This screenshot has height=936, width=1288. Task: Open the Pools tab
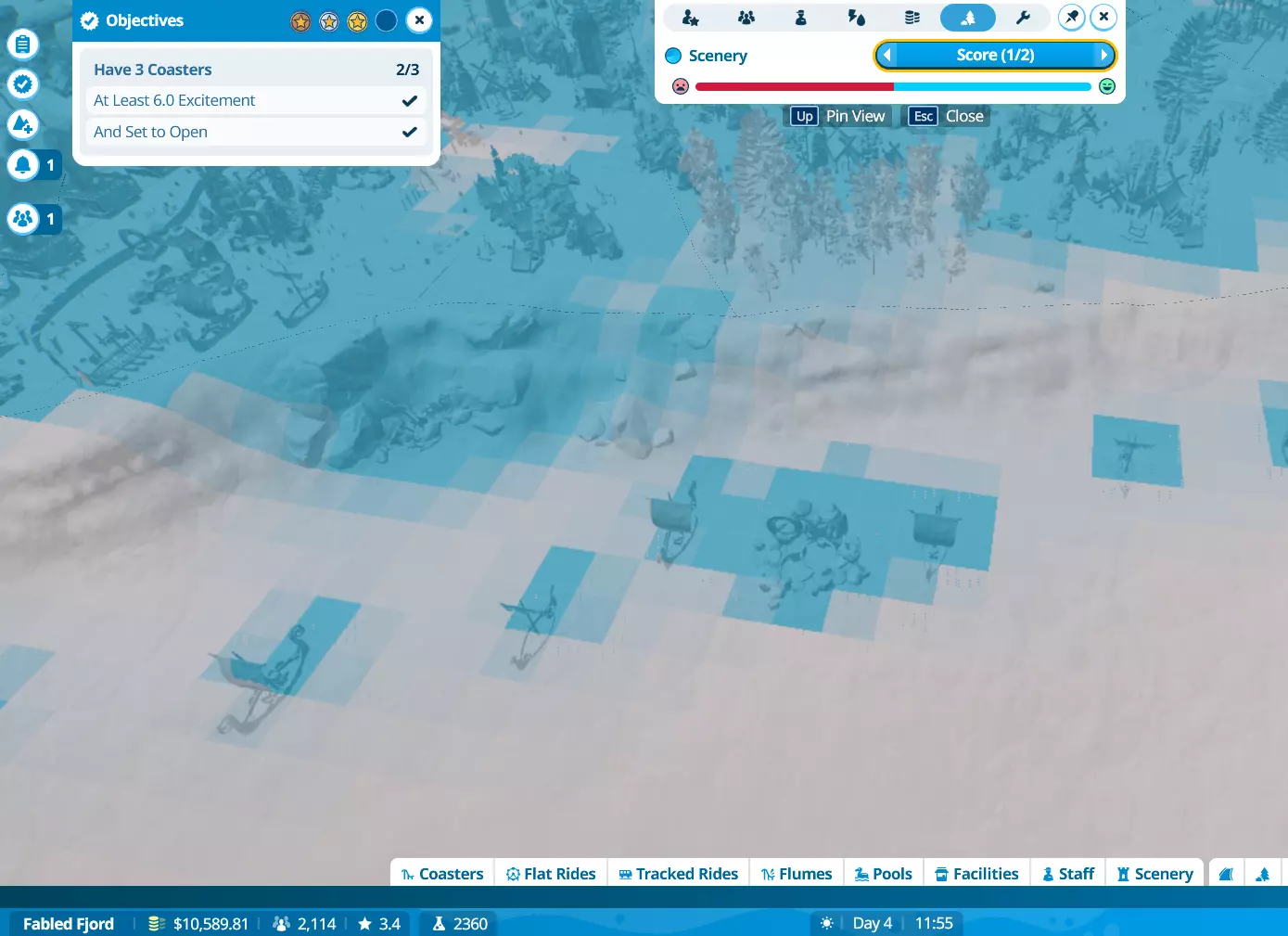(883, 874)
